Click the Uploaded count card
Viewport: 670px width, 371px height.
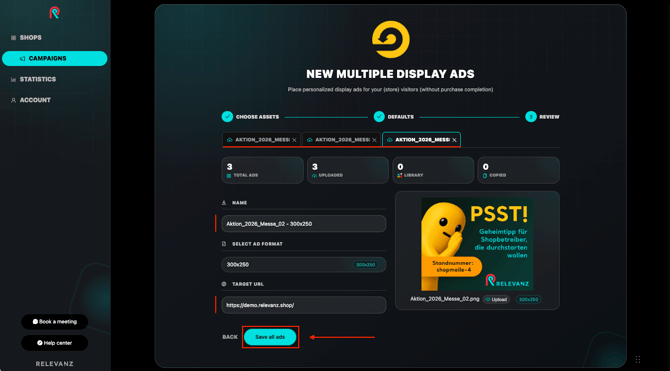pyautogui.click(x=348, y=170)
